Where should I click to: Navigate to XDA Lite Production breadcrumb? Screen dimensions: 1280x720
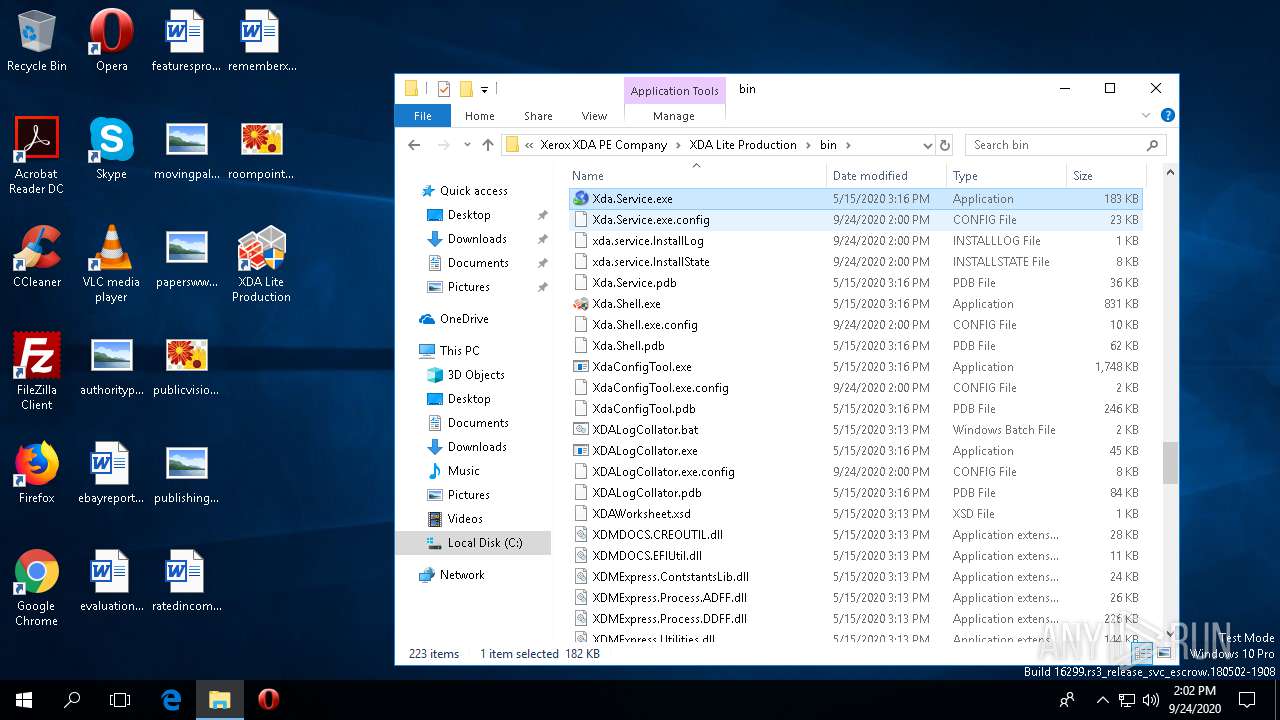tap(743, 145)
